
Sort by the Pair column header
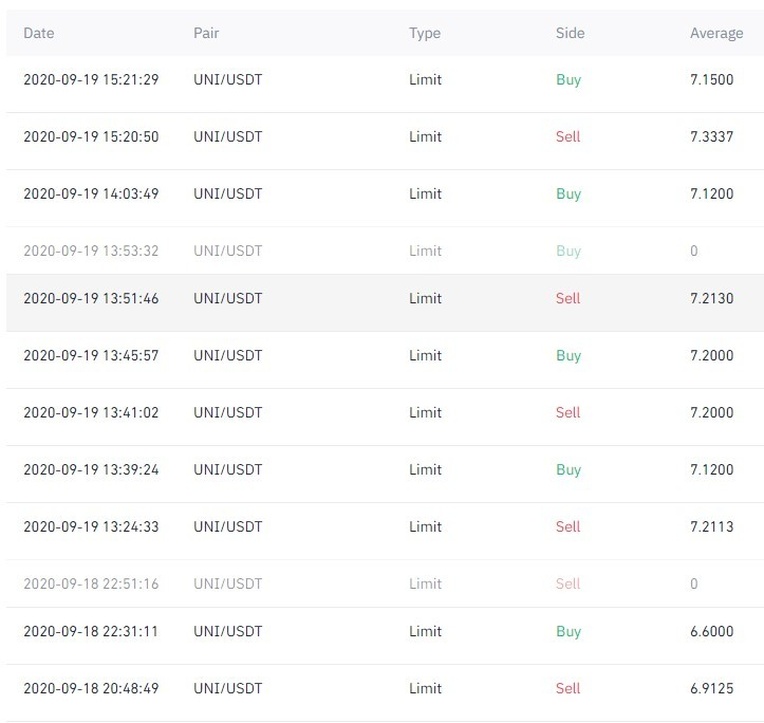[x=206, y=33]
